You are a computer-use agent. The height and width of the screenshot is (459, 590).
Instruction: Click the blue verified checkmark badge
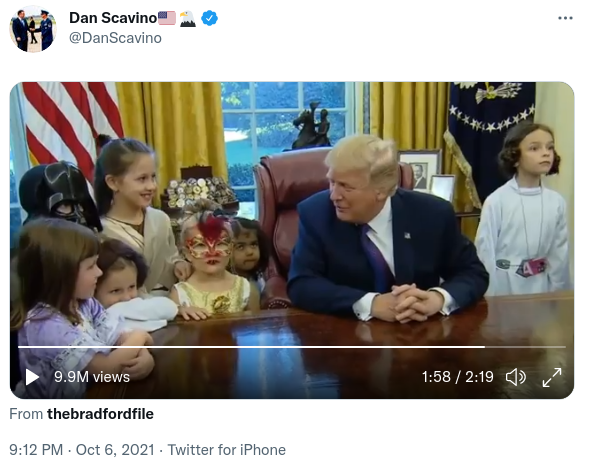pos(210,18)
